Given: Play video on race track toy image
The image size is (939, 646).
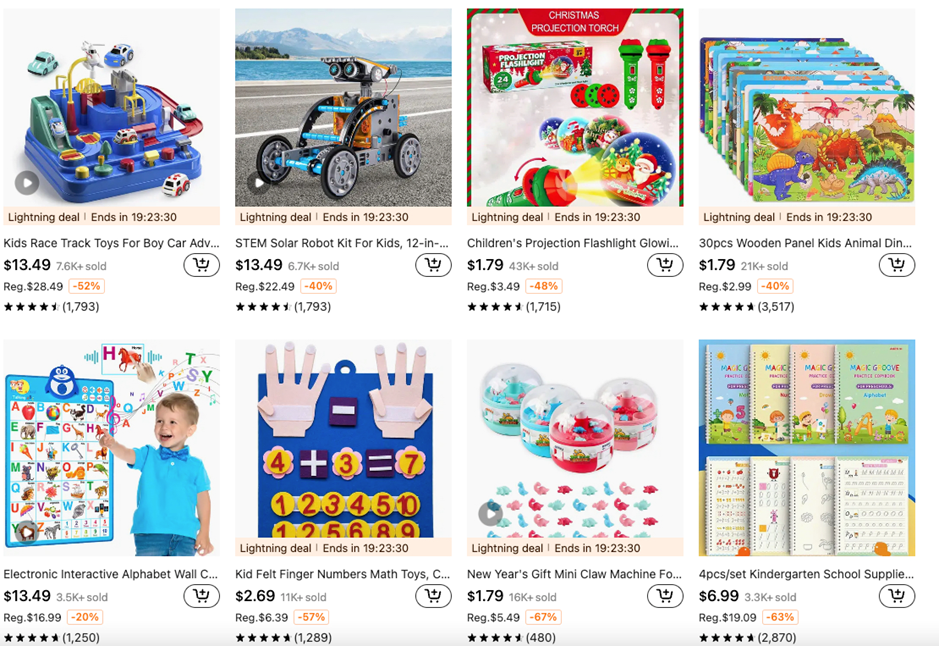Looking at the screenshot, I should (27, 183).
